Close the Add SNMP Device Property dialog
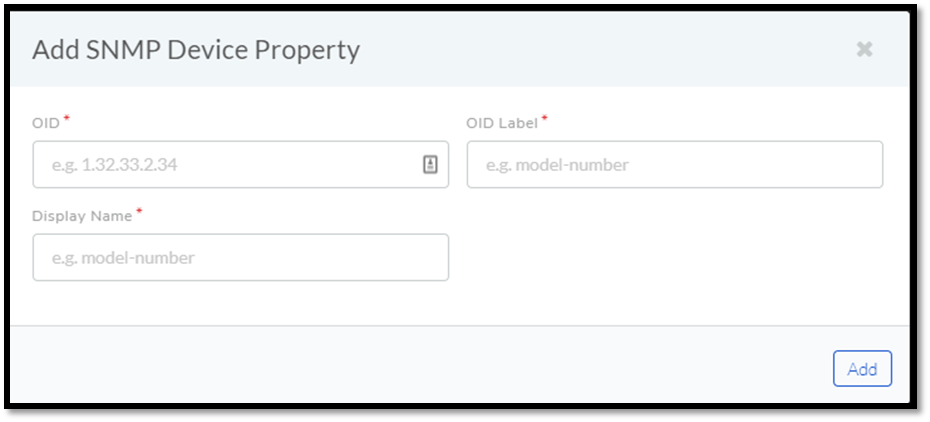This screenshot has width=930, height=422. [x=864, y=49]
